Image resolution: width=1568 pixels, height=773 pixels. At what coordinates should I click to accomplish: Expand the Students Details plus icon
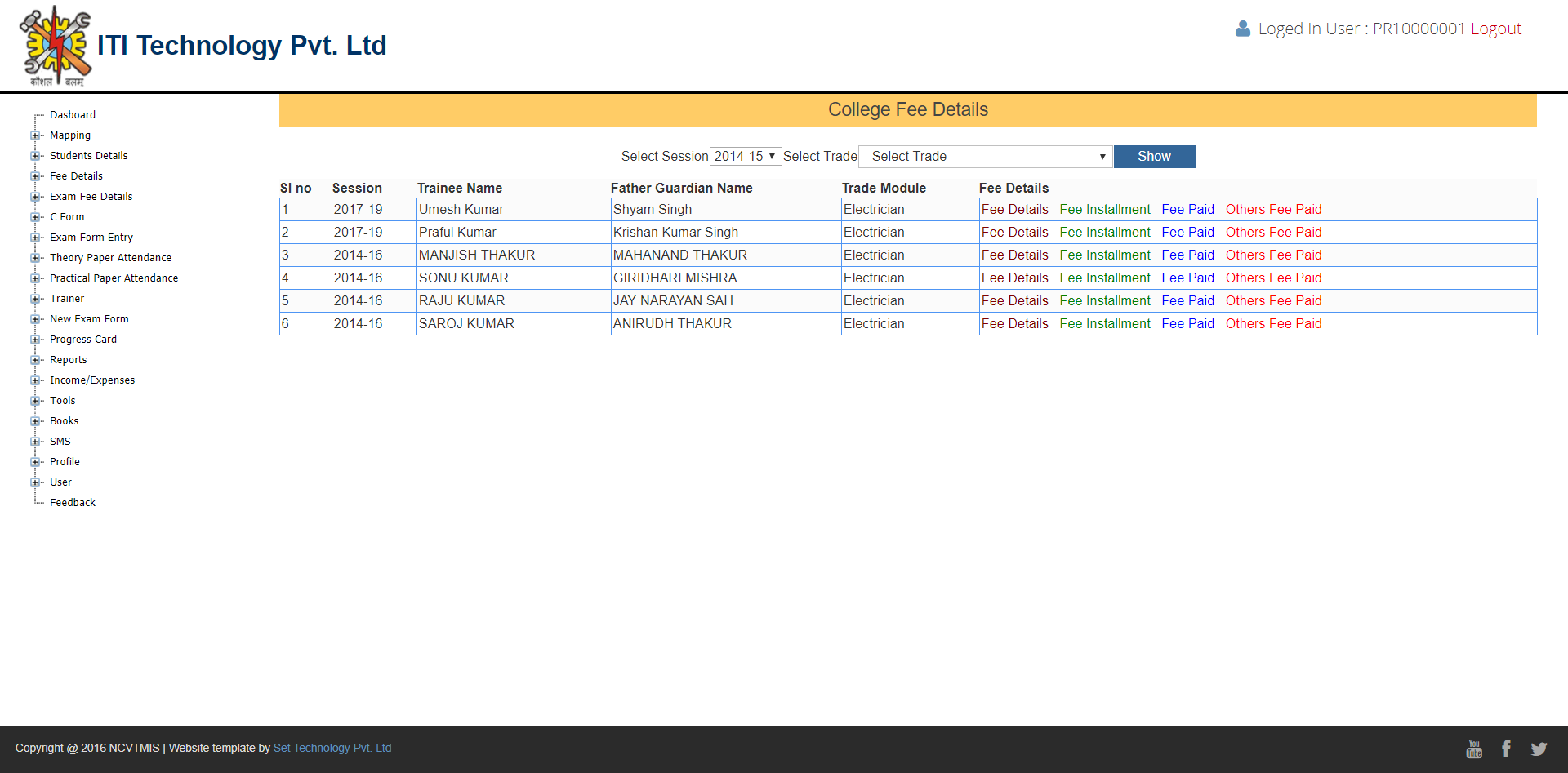point(35,156)
